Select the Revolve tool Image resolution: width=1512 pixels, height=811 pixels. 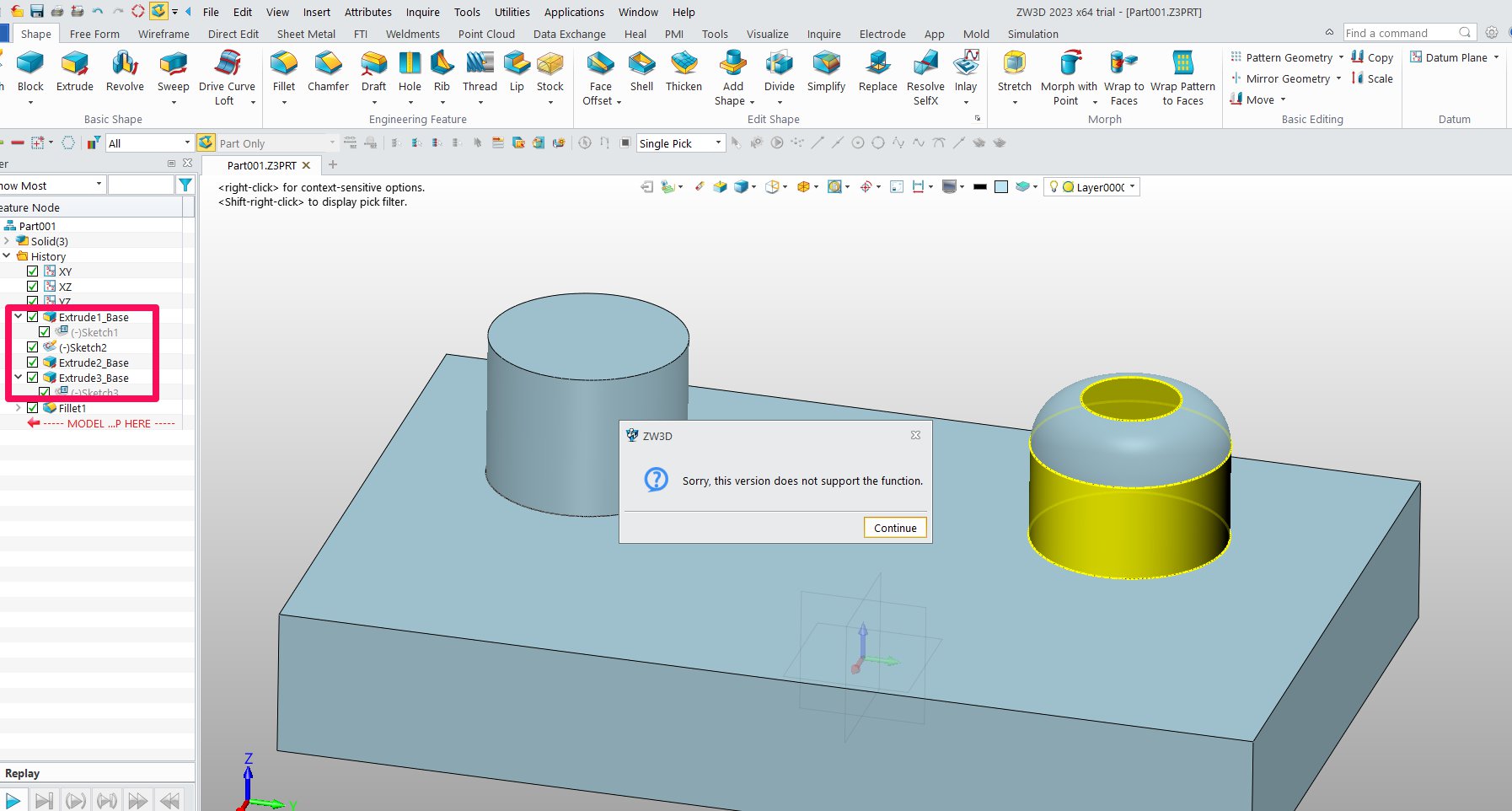(x=125, y=72)
